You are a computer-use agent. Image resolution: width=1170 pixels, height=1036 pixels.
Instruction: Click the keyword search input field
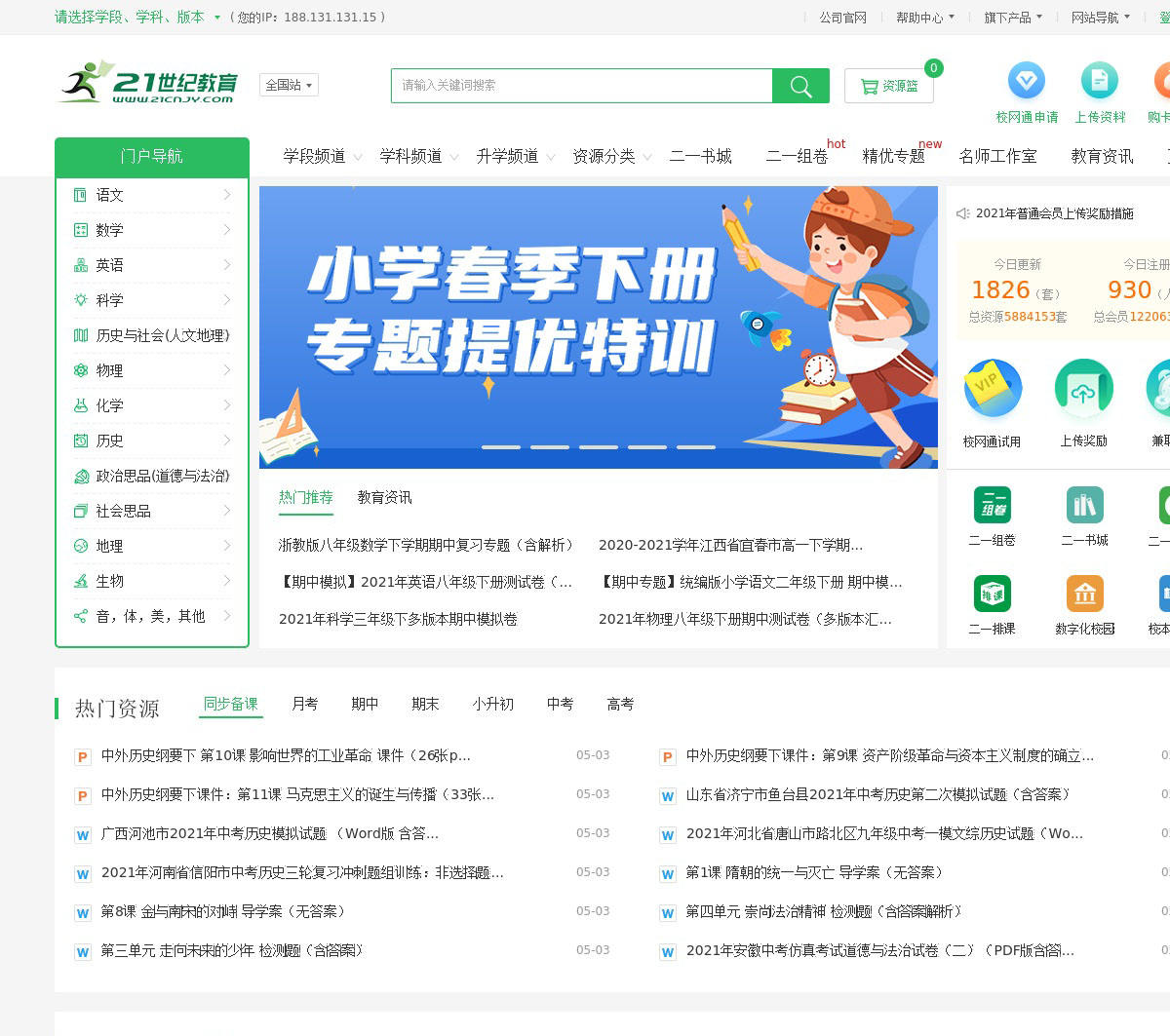tap(581, 86)
